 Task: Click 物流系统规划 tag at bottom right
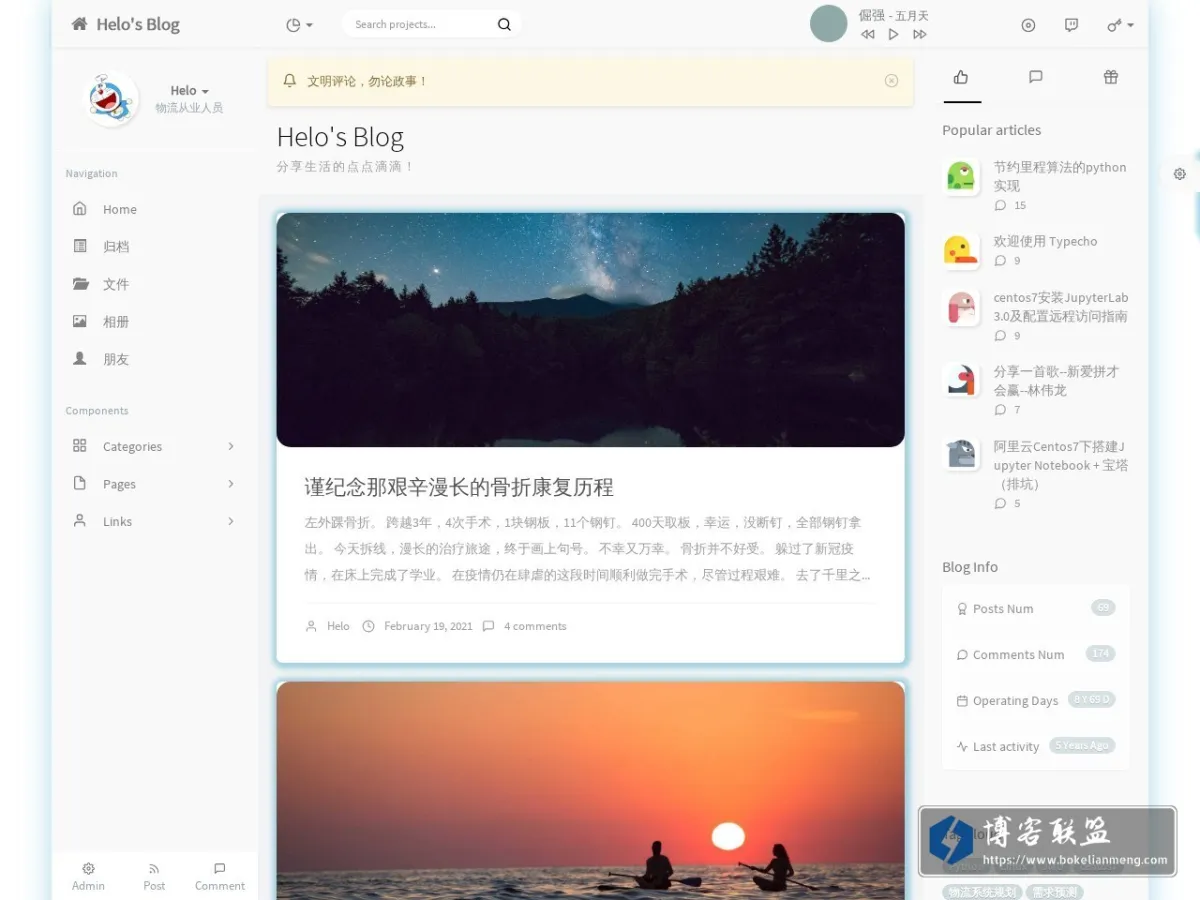pyautogui.click(x=983, y=892)
